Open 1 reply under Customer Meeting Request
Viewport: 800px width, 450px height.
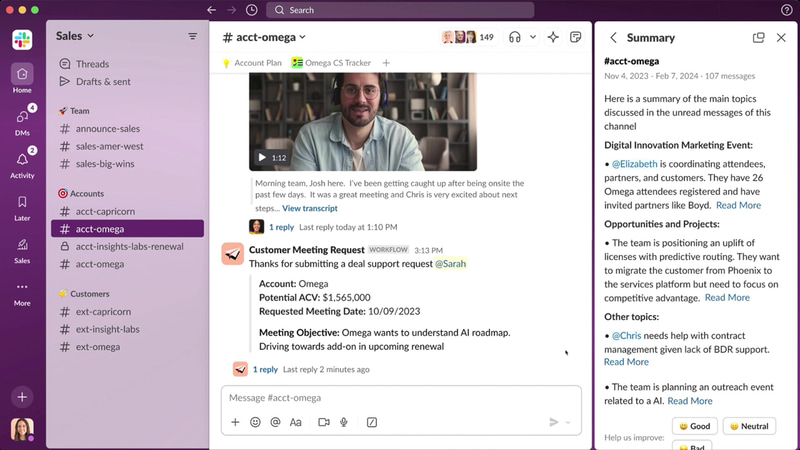(x=265, y=369)
